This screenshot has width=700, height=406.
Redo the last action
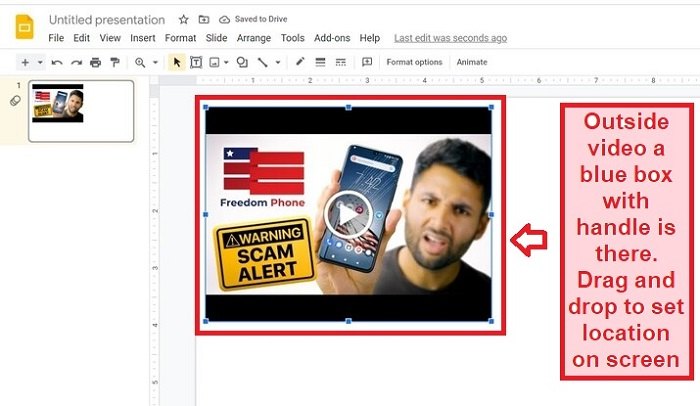[x=76, y=63]
